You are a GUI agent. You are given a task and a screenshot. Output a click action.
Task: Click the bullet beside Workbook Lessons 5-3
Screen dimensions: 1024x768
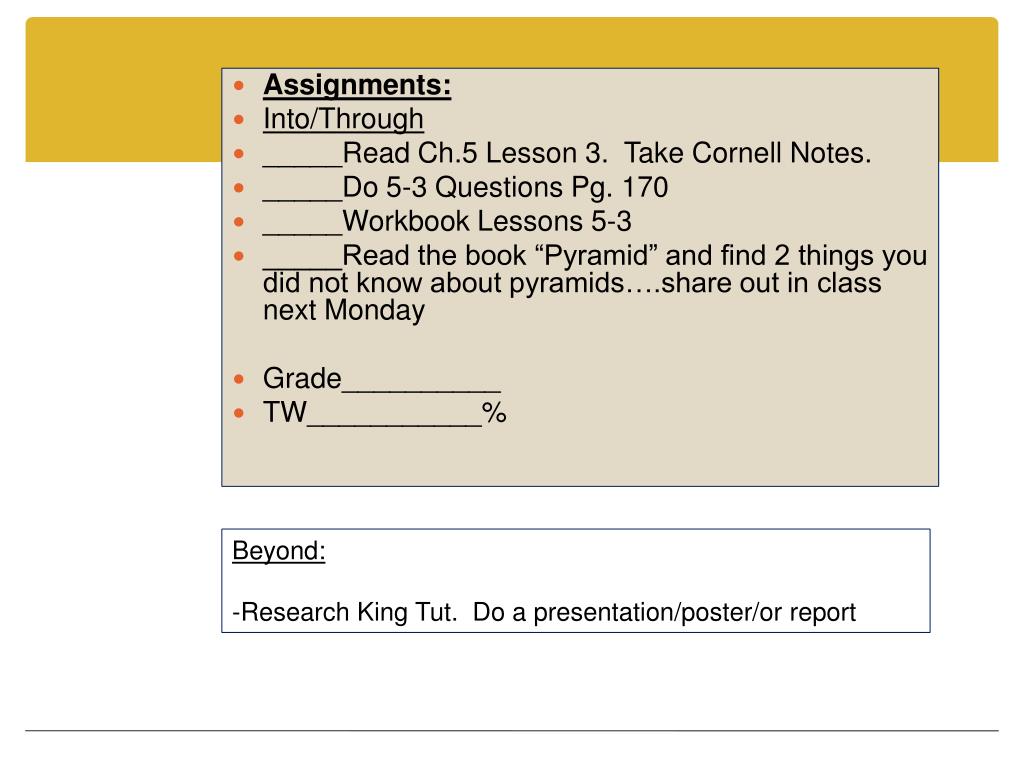pyautogui.click(x=239, y=222)
